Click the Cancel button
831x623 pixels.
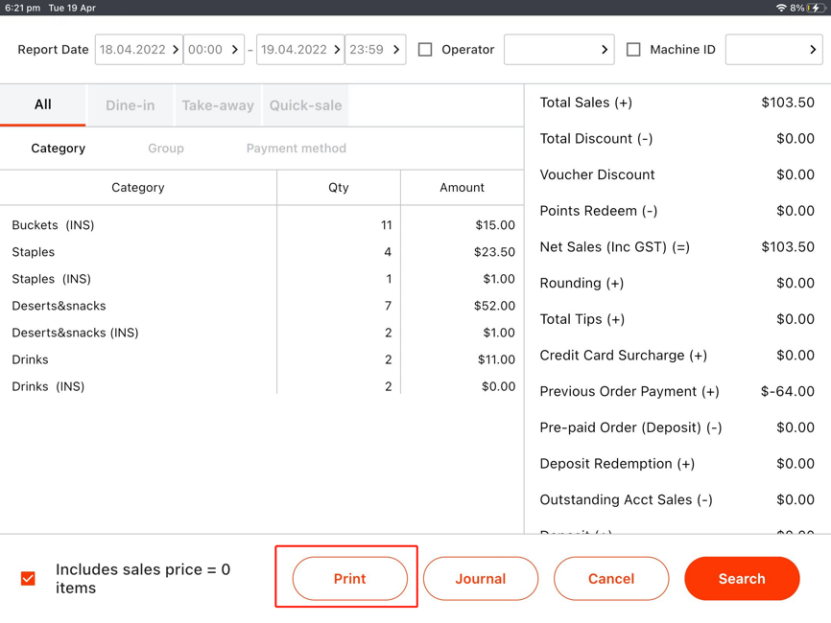click(611, 578)
